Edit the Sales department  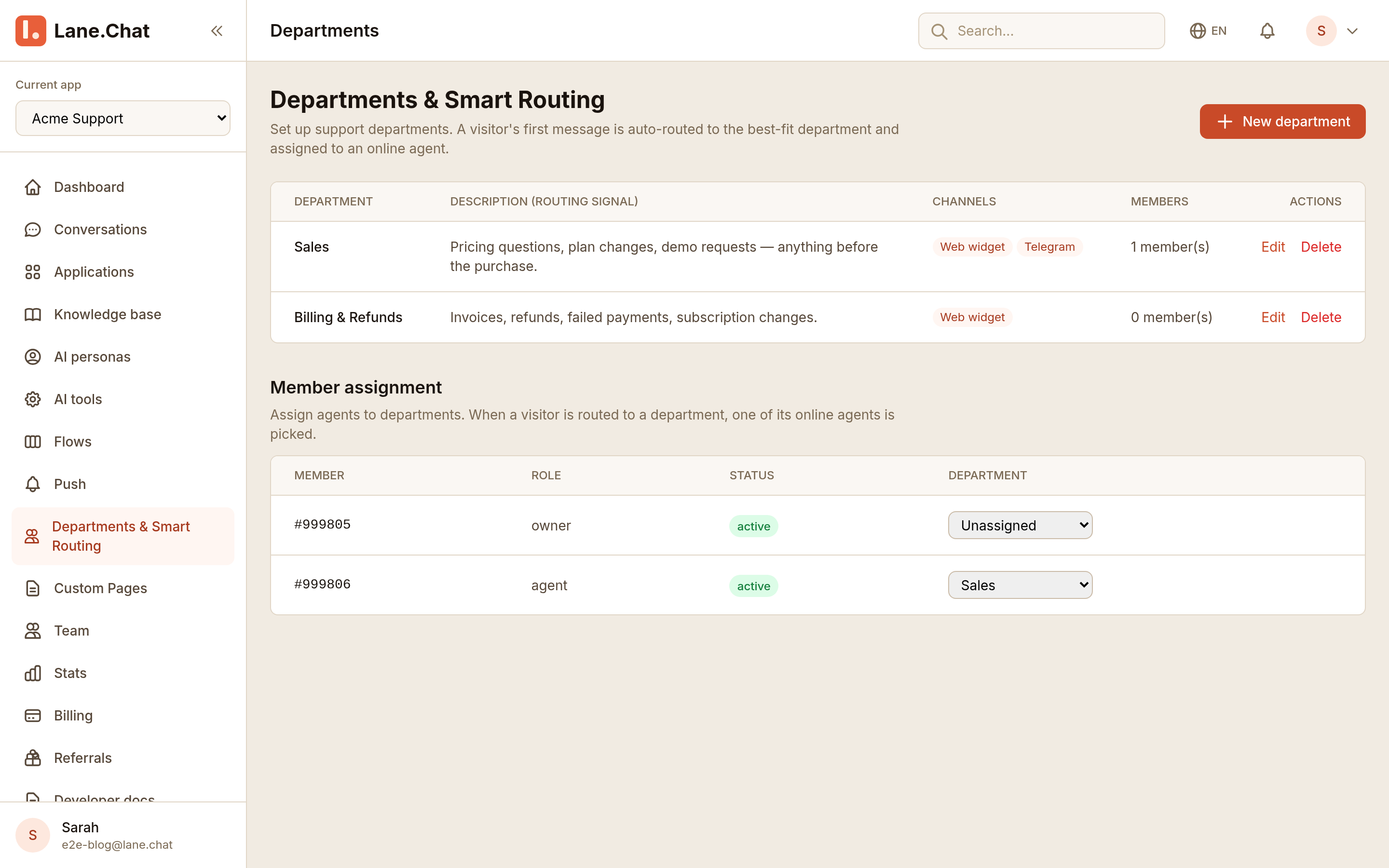tap(1272, 247)
